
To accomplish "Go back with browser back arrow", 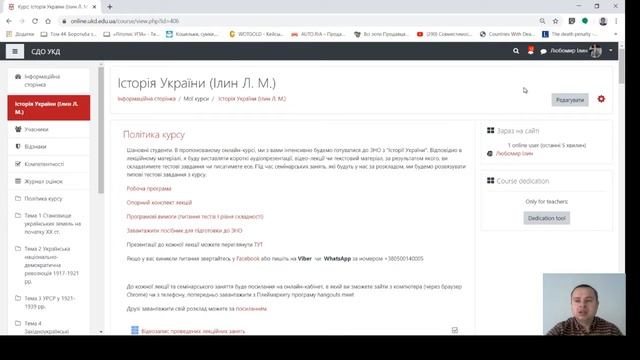I will coord(9,21).
